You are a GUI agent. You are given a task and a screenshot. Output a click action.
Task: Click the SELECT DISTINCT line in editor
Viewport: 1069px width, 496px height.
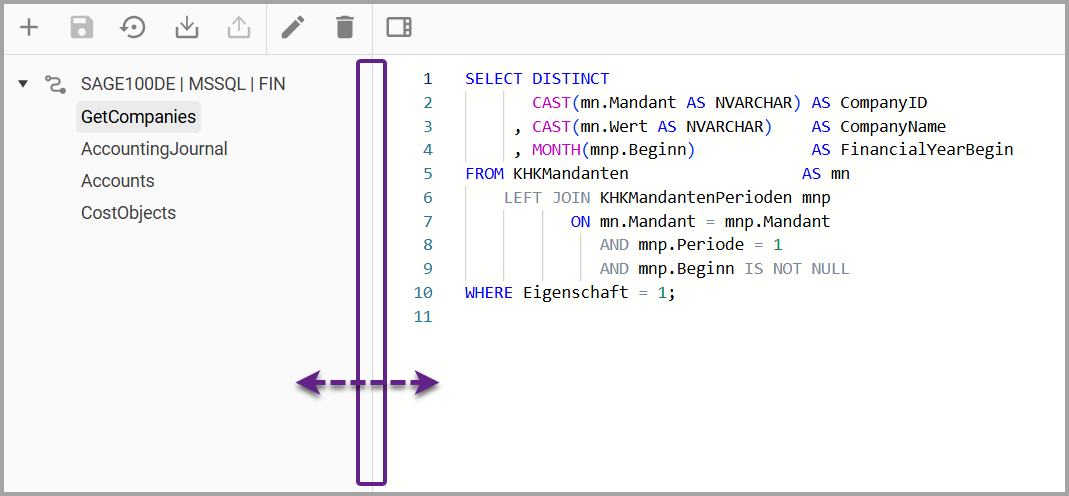537,78
